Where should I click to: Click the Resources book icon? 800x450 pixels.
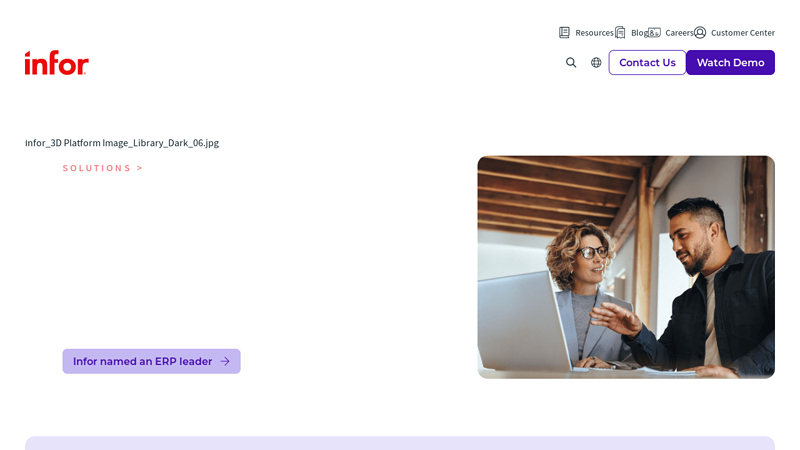click(564, 33)
